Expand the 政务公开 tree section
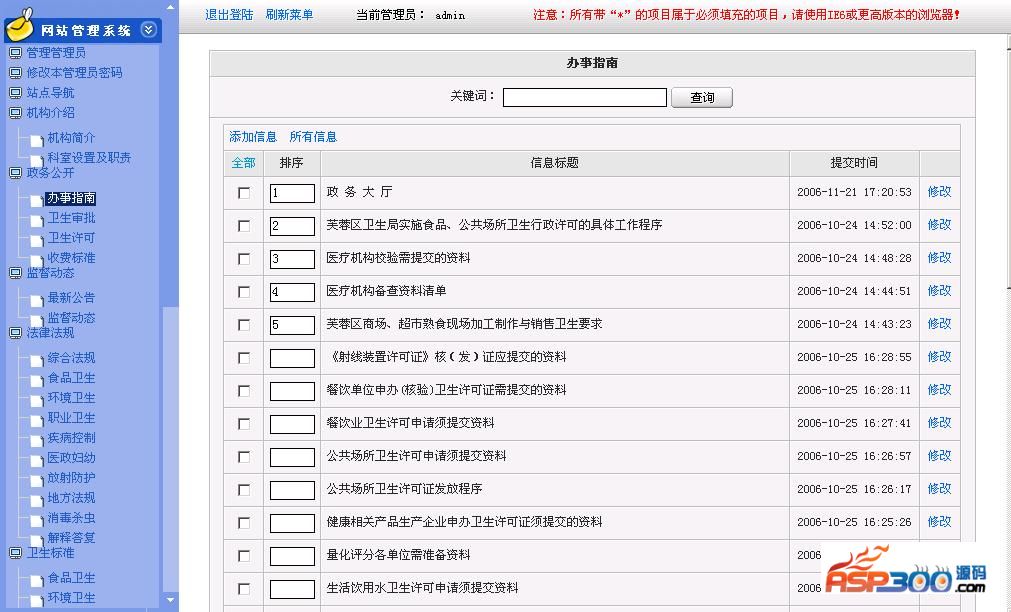Image resolution: width=1011 pixels, height=612 pixels. pos(50,173)
